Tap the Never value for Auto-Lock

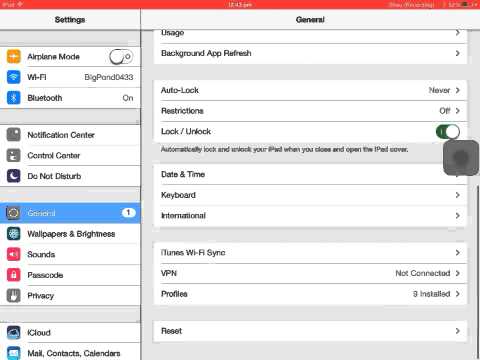[x=439, y=90]
